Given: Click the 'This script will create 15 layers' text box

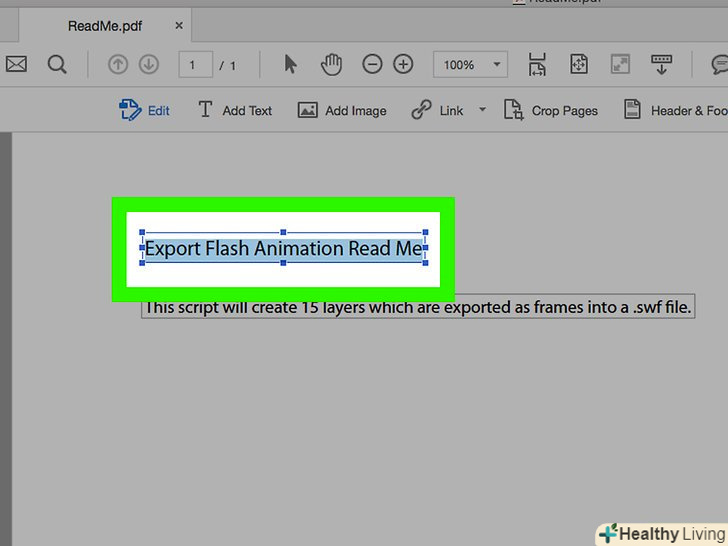Looking at the screenshot, I should [x=418, y=306].
